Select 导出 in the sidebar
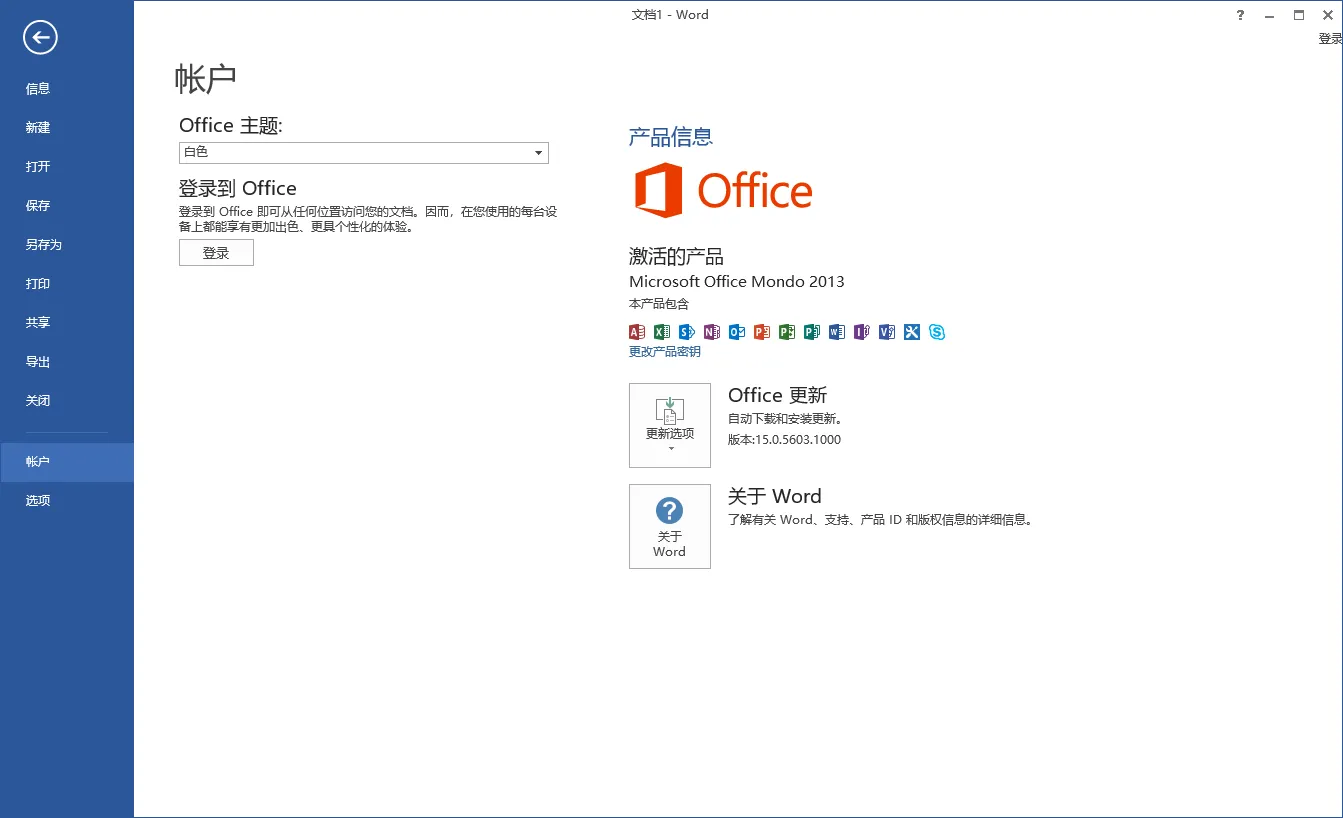 pos(67,361)
